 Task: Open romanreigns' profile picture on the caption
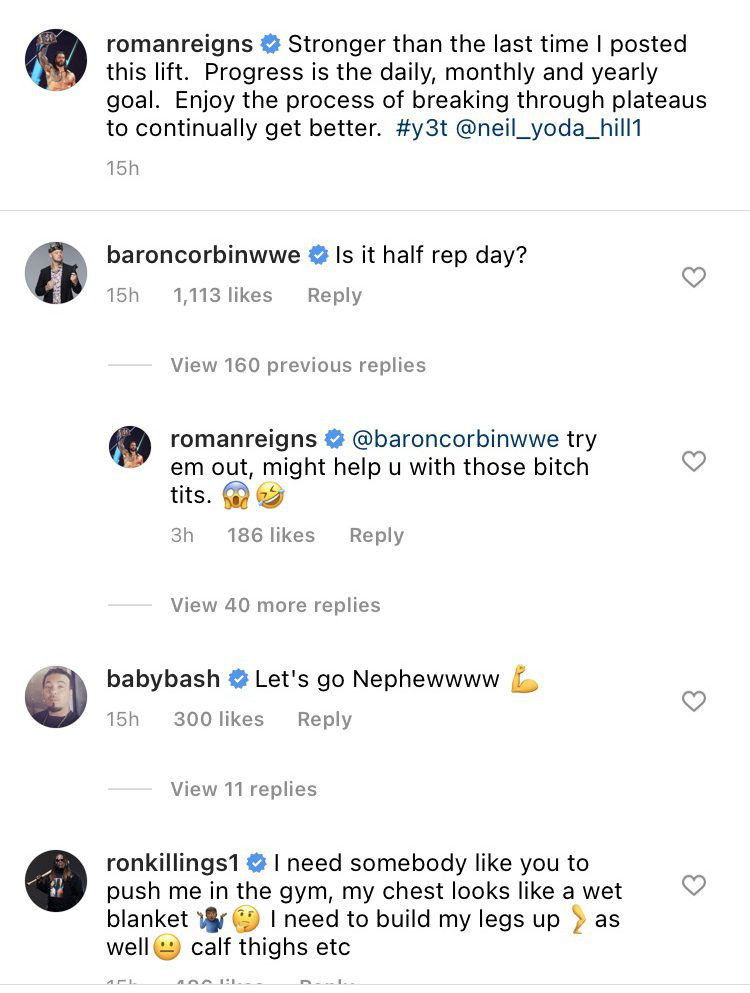[x=55, y=61]
